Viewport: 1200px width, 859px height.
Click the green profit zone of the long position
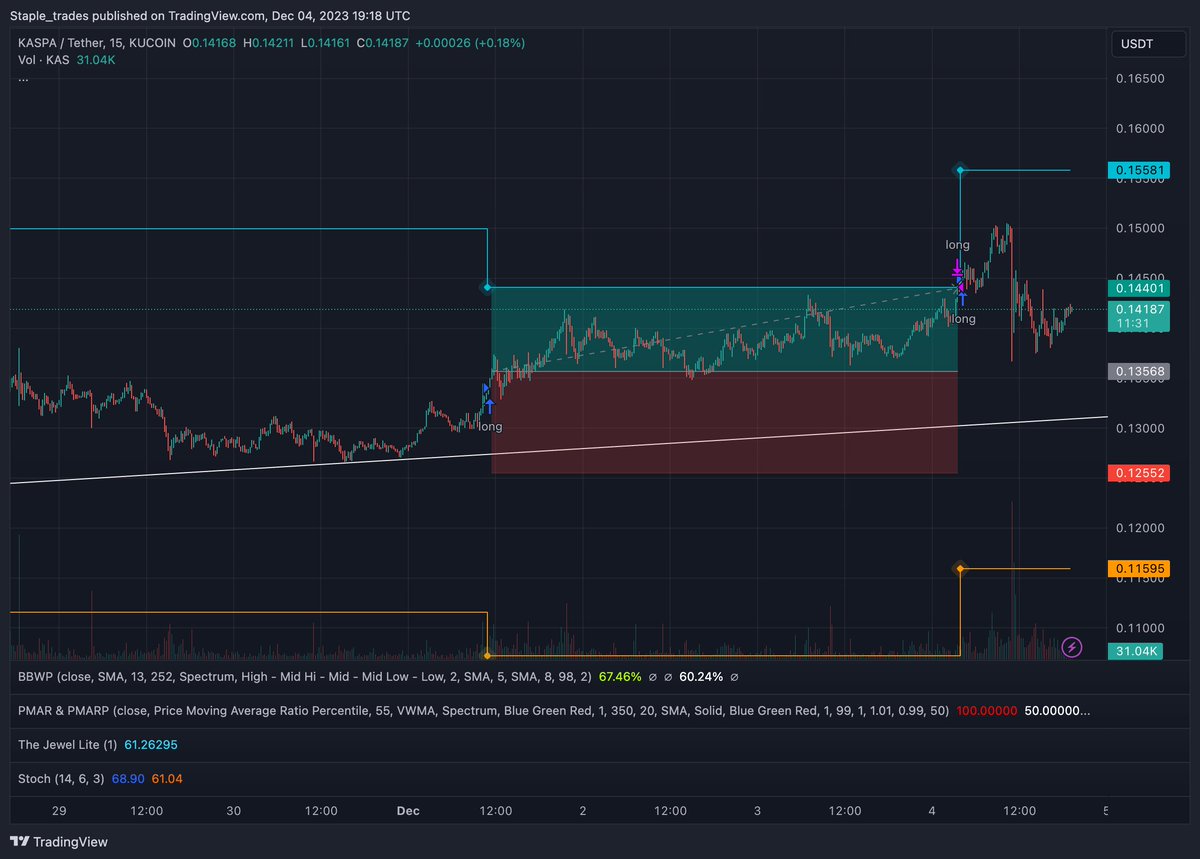click(x=724, y=329)
